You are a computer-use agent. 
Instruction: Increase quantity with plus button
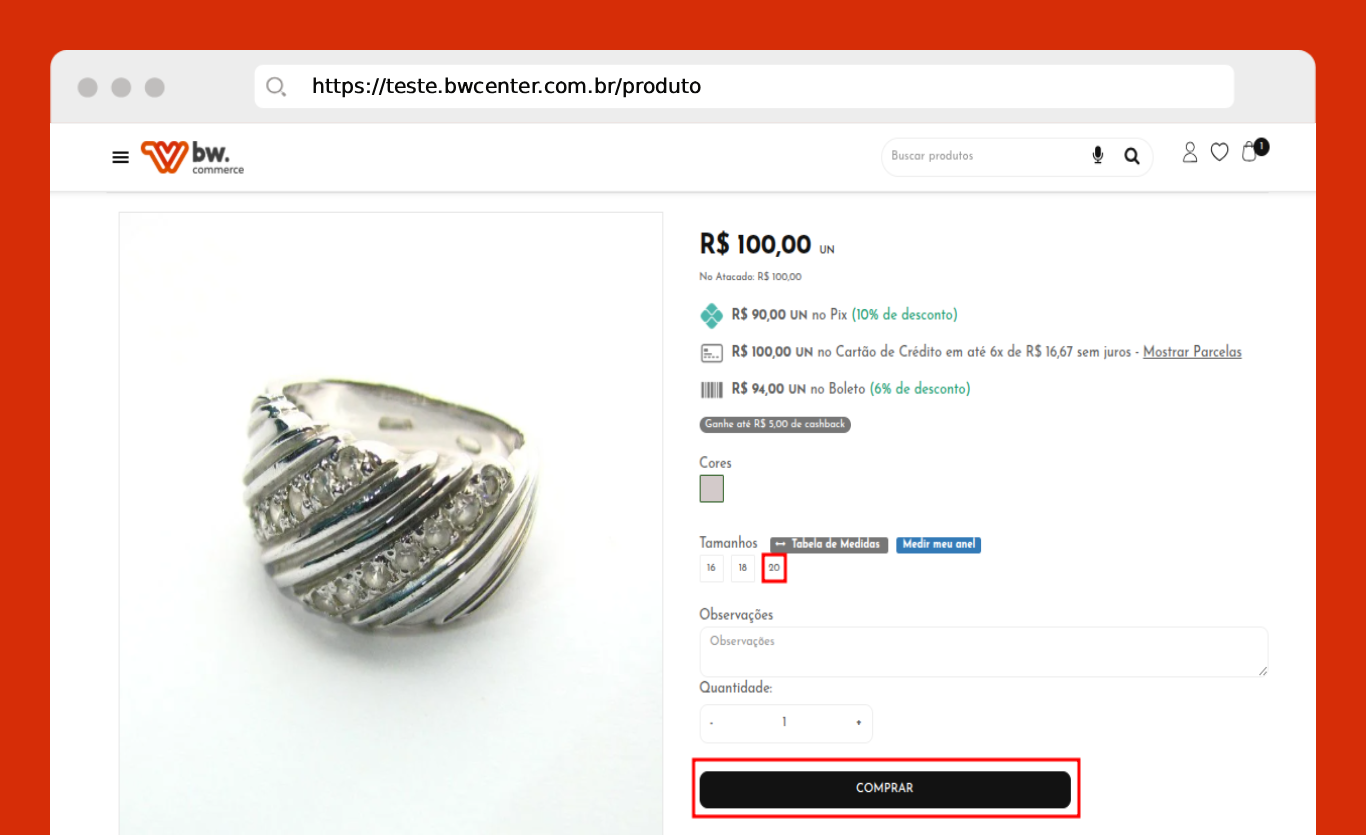pos(858,723)
